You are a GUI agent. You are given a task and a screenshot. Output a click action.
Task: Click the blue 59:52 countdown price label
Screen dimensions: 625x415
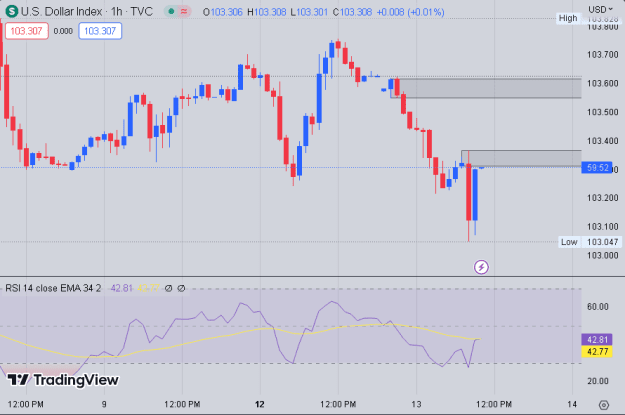597,167
